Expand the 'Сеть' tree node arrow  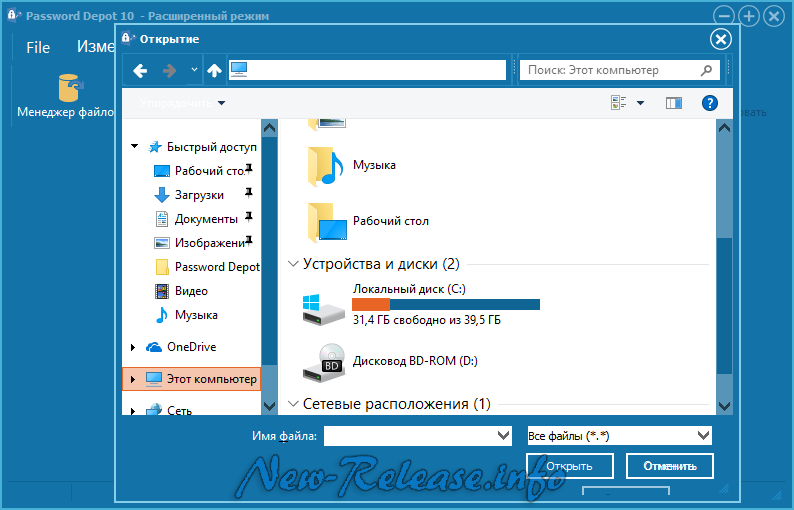133,411
